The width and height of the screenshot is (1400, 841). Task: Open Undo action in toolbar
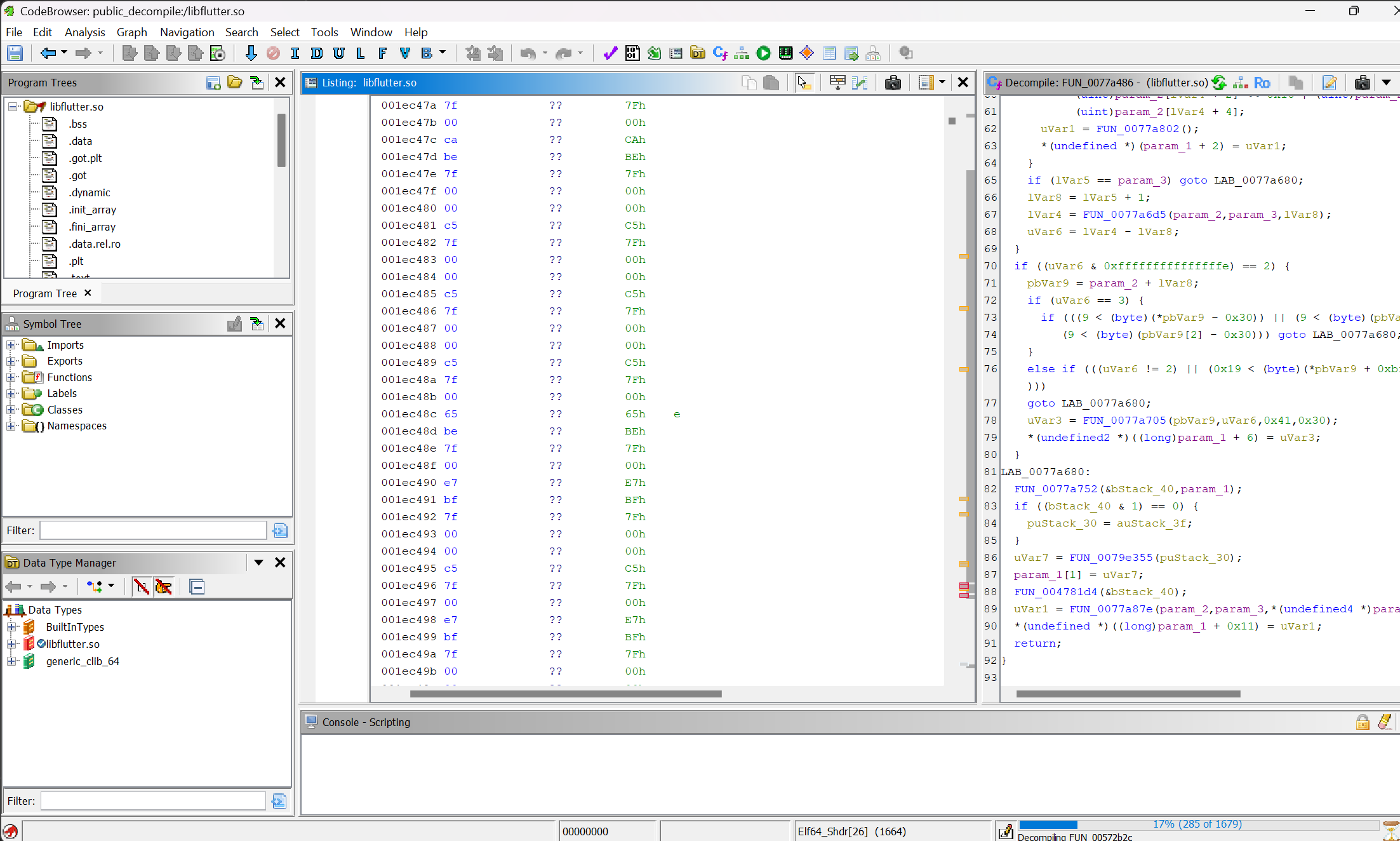coord(528,53)
